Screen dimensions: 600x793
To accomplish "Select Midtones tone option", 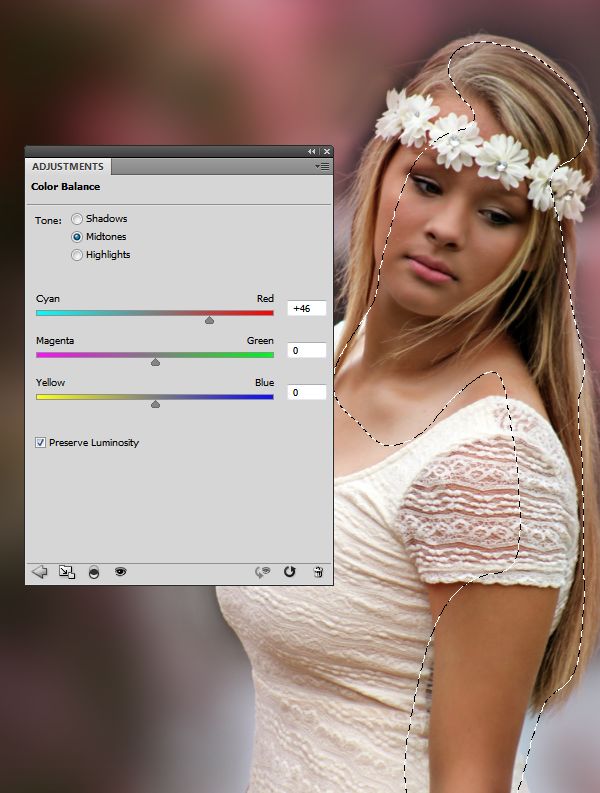I will coord(77,237).
